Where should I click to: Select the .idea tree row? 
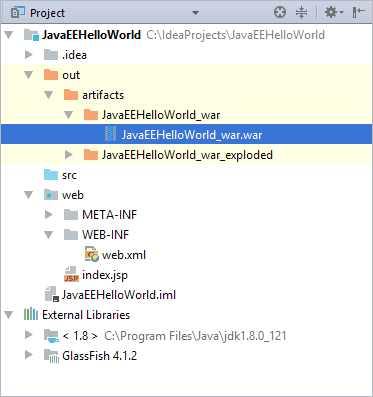(x=186, y=55)
